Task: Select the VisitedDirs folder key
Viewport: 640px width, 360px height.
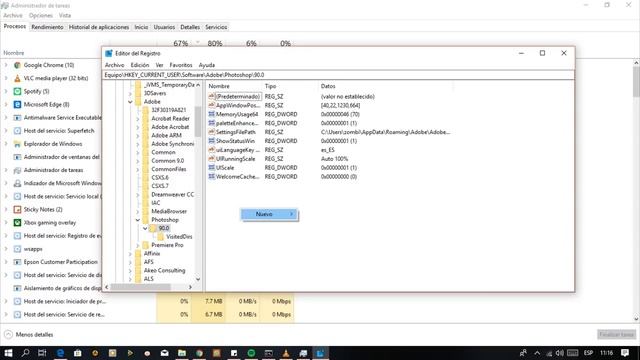Action: click(179, 236)
